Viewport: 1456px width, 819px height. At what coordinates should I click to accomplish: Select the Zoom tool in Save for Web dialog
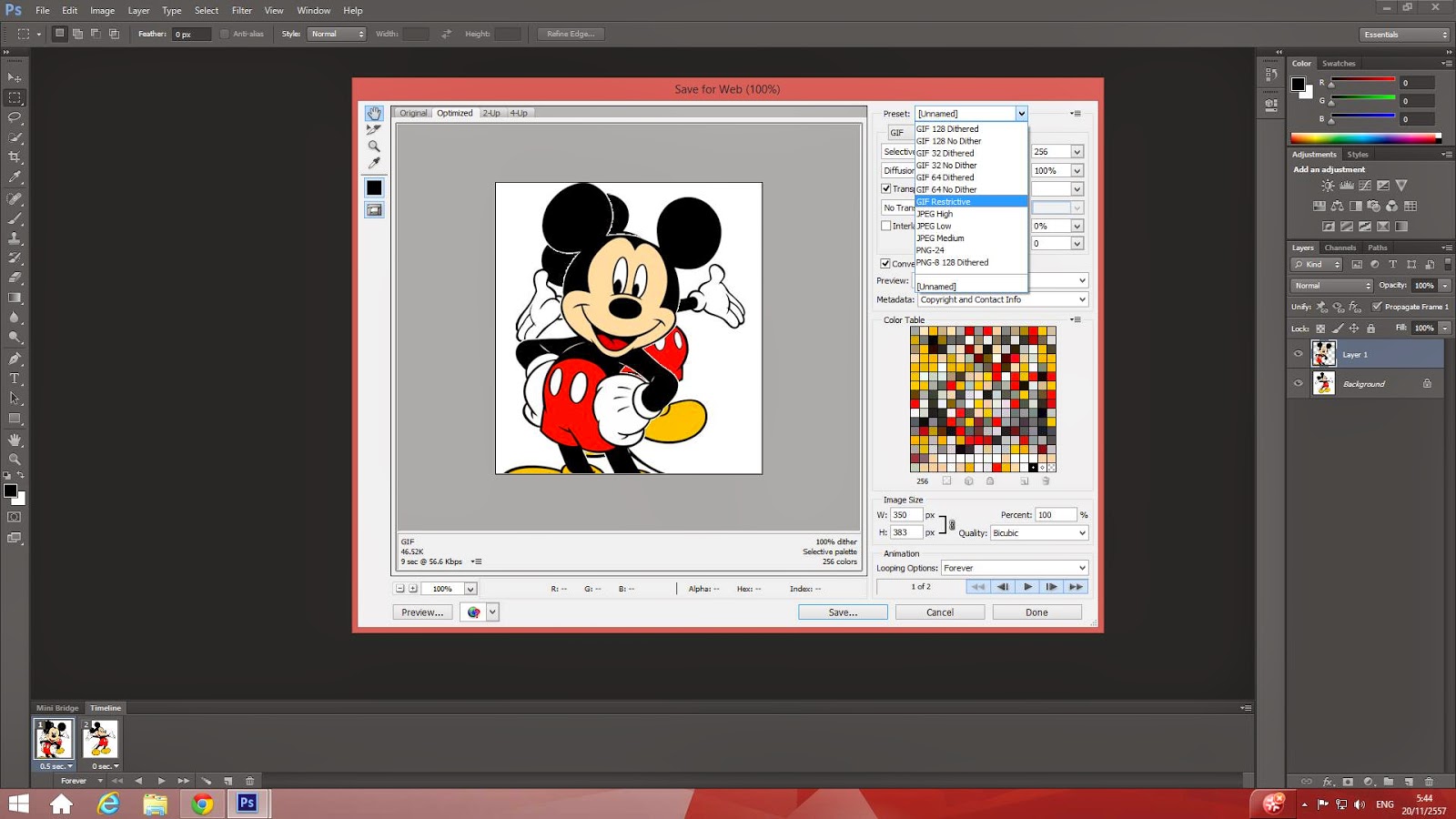pyautogui.click(x=374, y=147)
